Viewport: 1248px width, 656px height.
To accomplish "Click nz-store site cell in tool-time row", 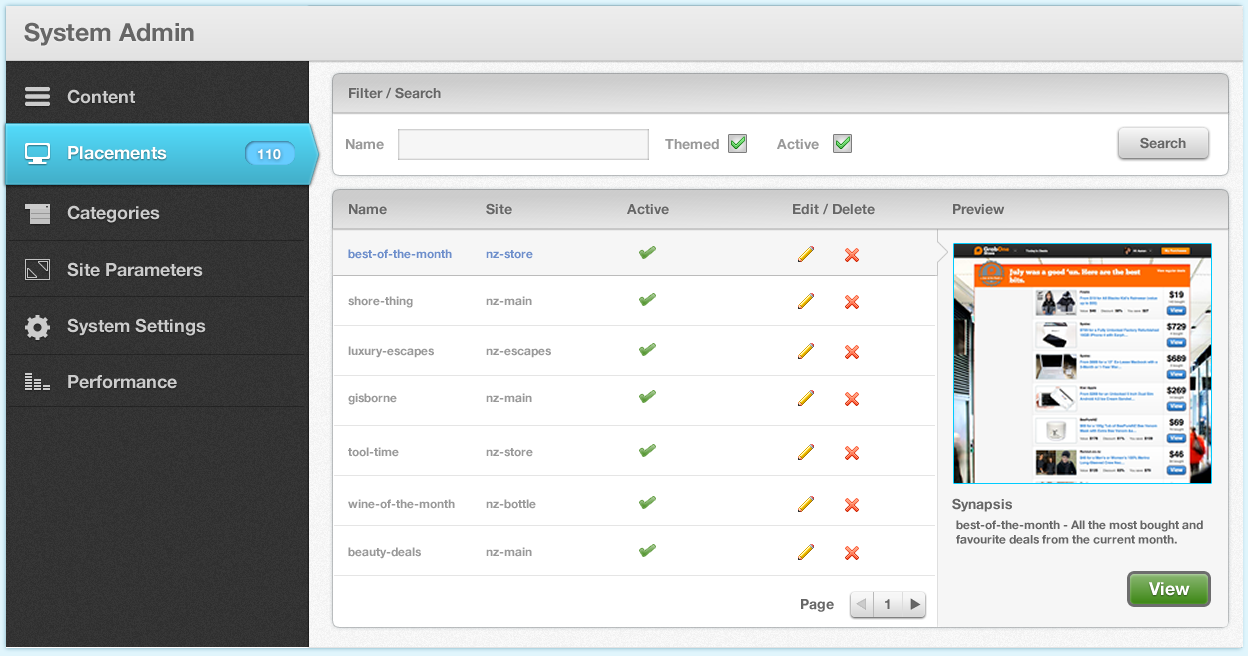I will pyautogui.click(x=509, y=452).
